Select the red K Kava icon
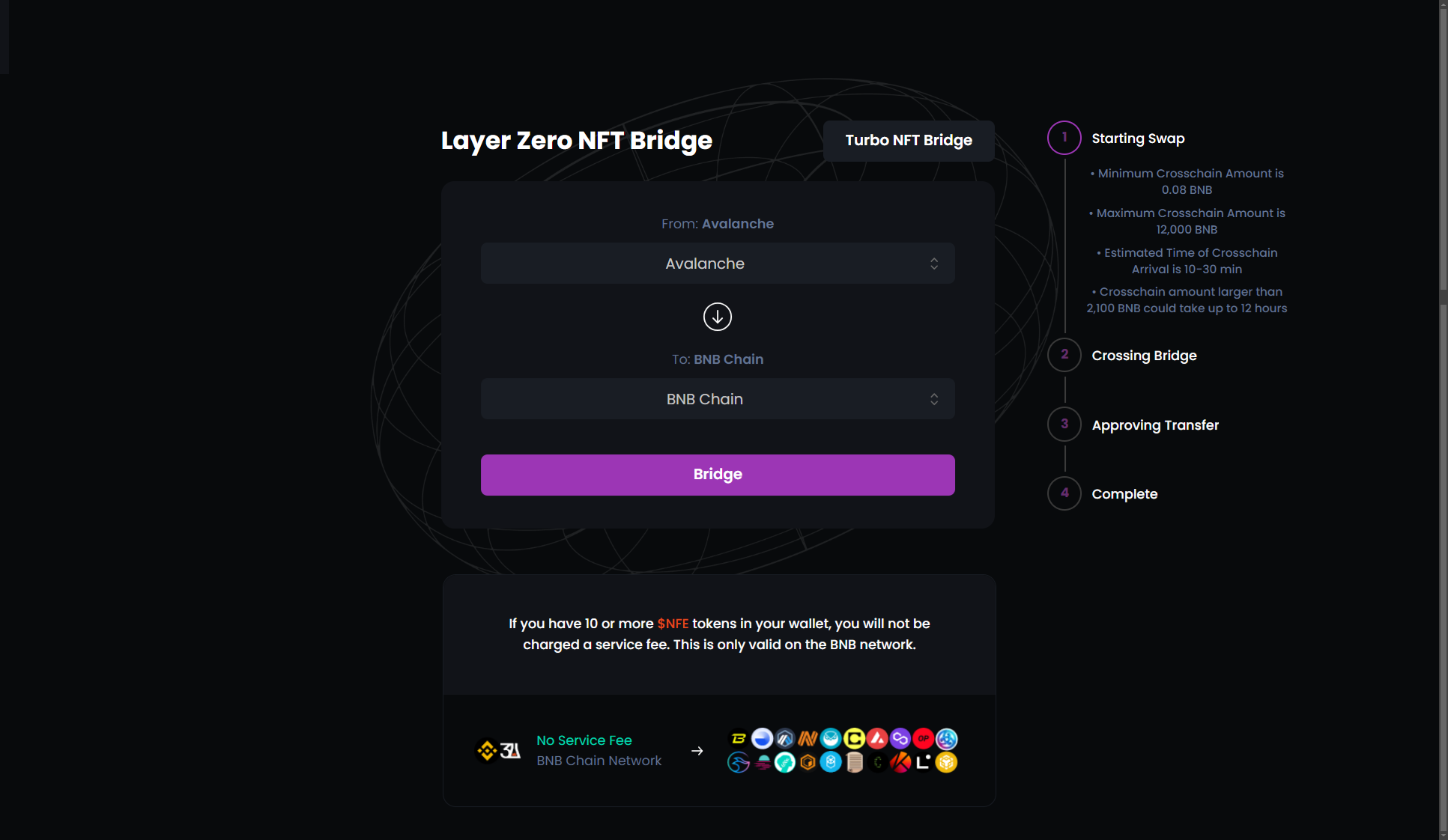Viewport: 1448px width, 840px height. point(900,762)
